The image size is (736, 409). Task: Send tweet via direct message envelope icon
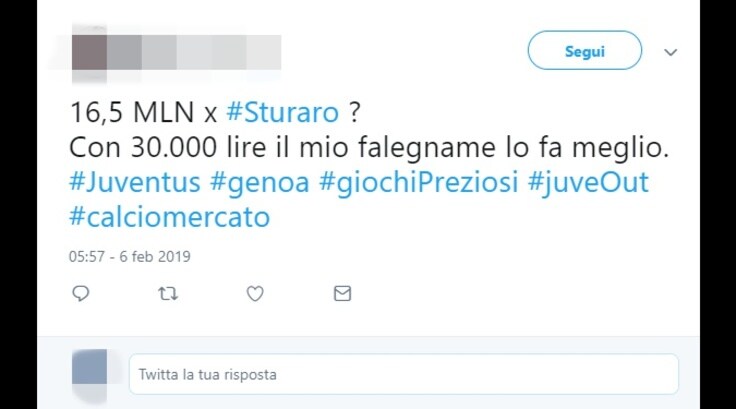click(342, 293)
